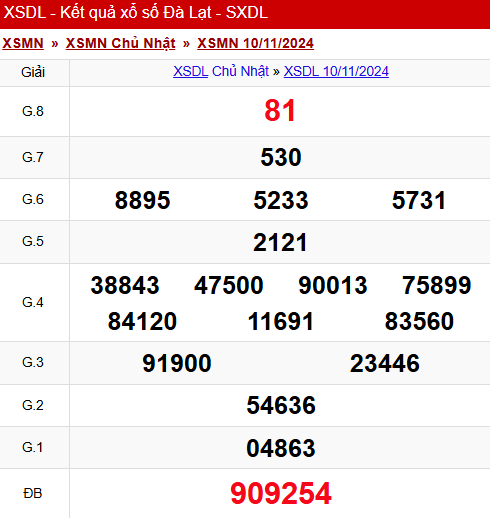Click the G.6 number 8895
The height and width of the screenshot is (518, 490).
[x=142, y=200]
